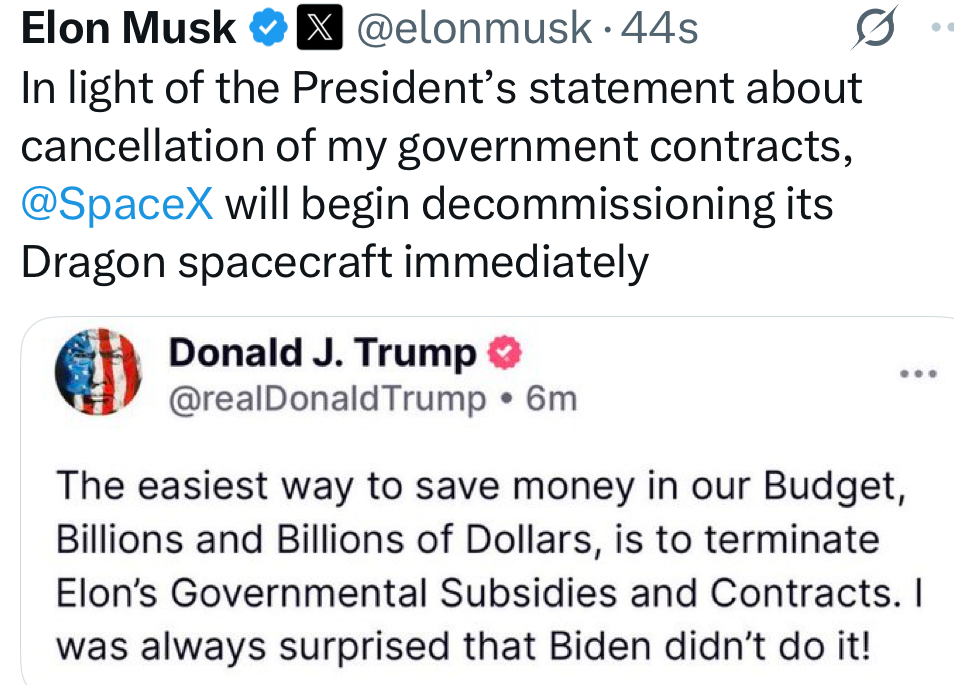Image resolution: width=954 pixels, height=685 pixels.
Task: Open the quoted post's 6m timestamp
Action: point(552,398)
